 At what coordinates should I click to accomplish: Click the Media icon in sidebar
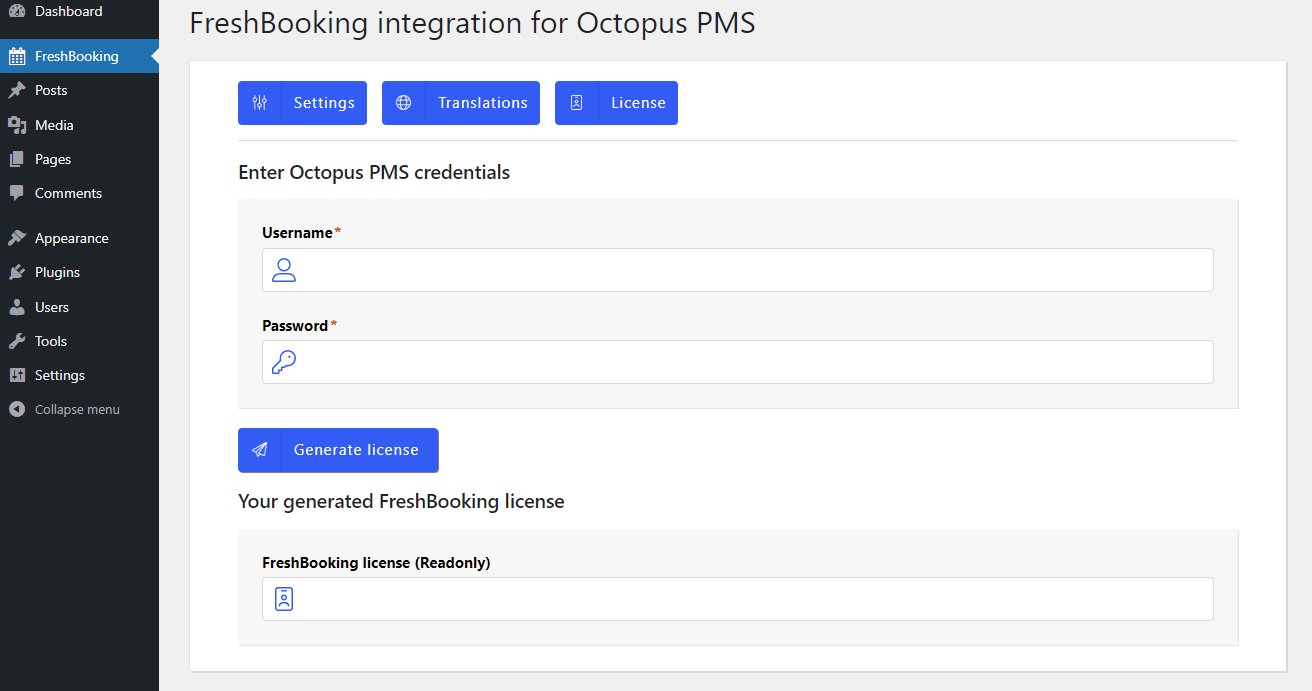point(17,125)
